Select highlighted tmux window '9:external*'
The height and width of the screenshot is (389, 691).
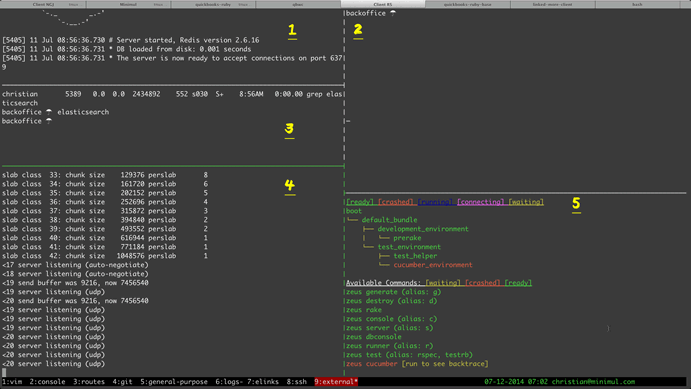[x=336, y=382]
